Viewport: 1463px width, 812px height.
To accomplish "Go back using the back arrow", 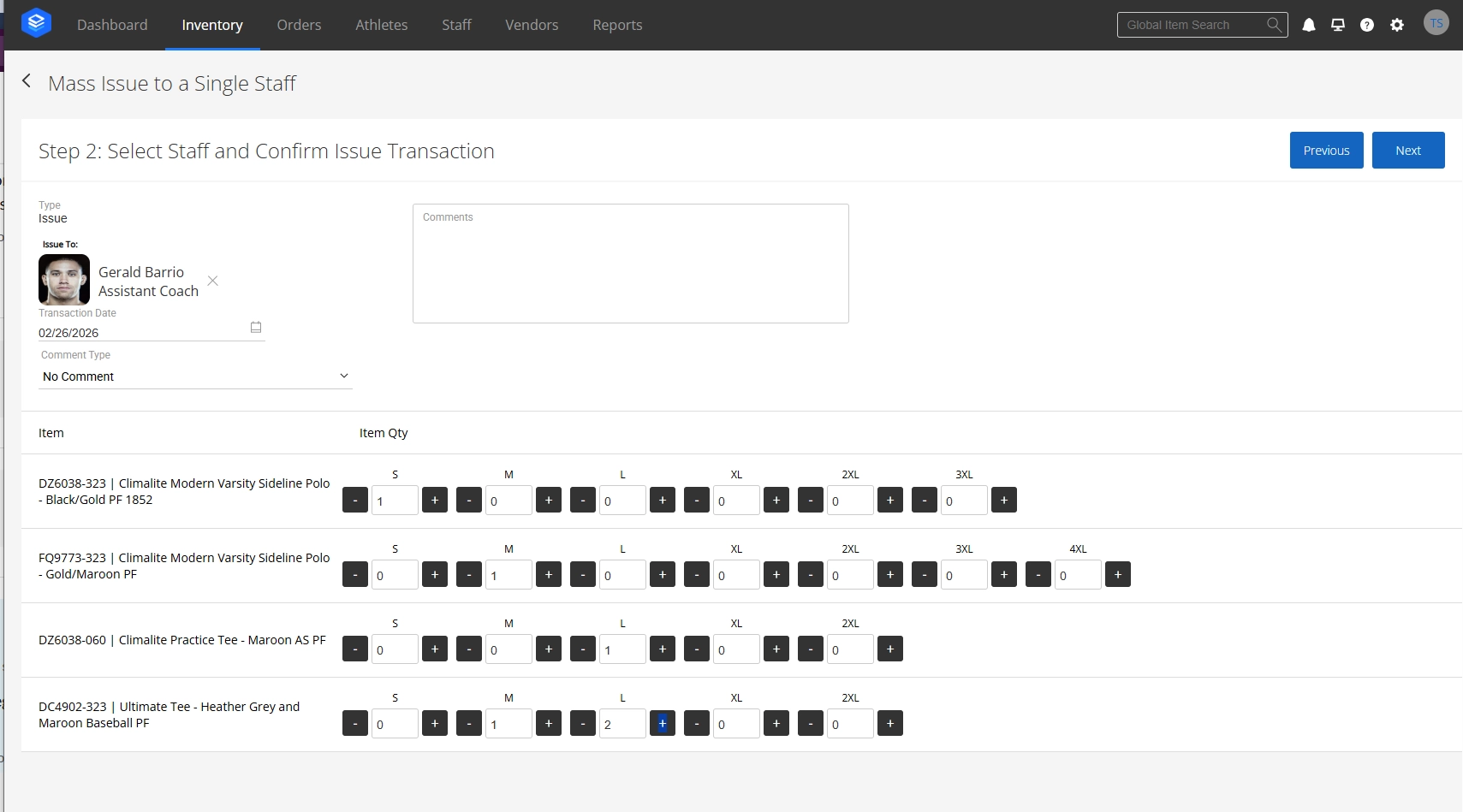I will coord(27,81).
